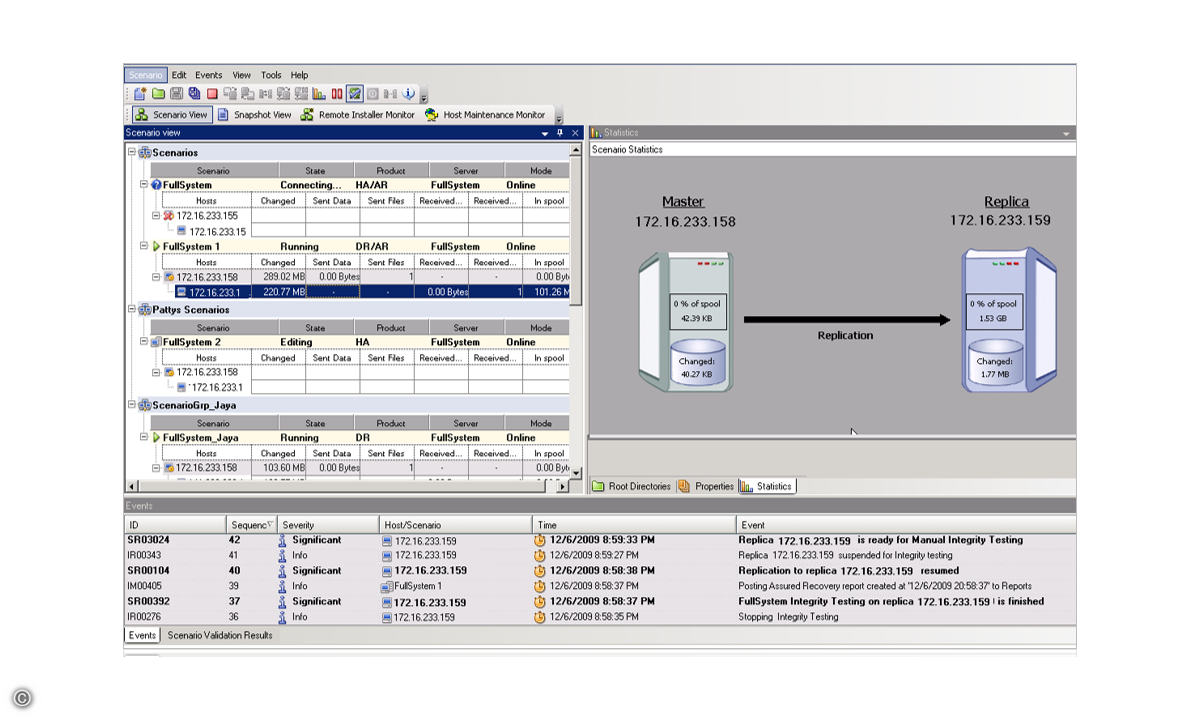The image size is (1200, 720).
Task: Collapse the FullSystem 1 scenario node
Action: coord(144,246)
